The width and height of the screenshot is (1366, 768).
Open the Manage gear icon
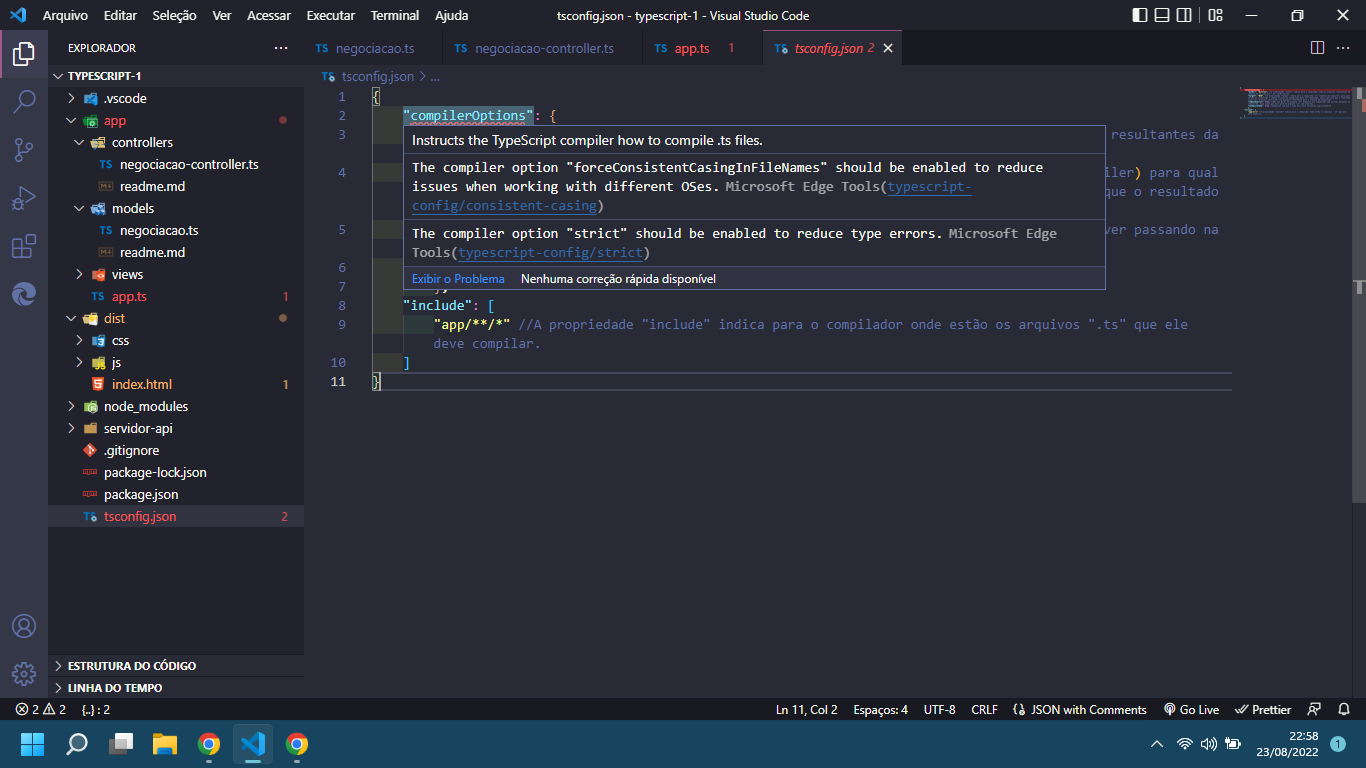tap(24, 674)
